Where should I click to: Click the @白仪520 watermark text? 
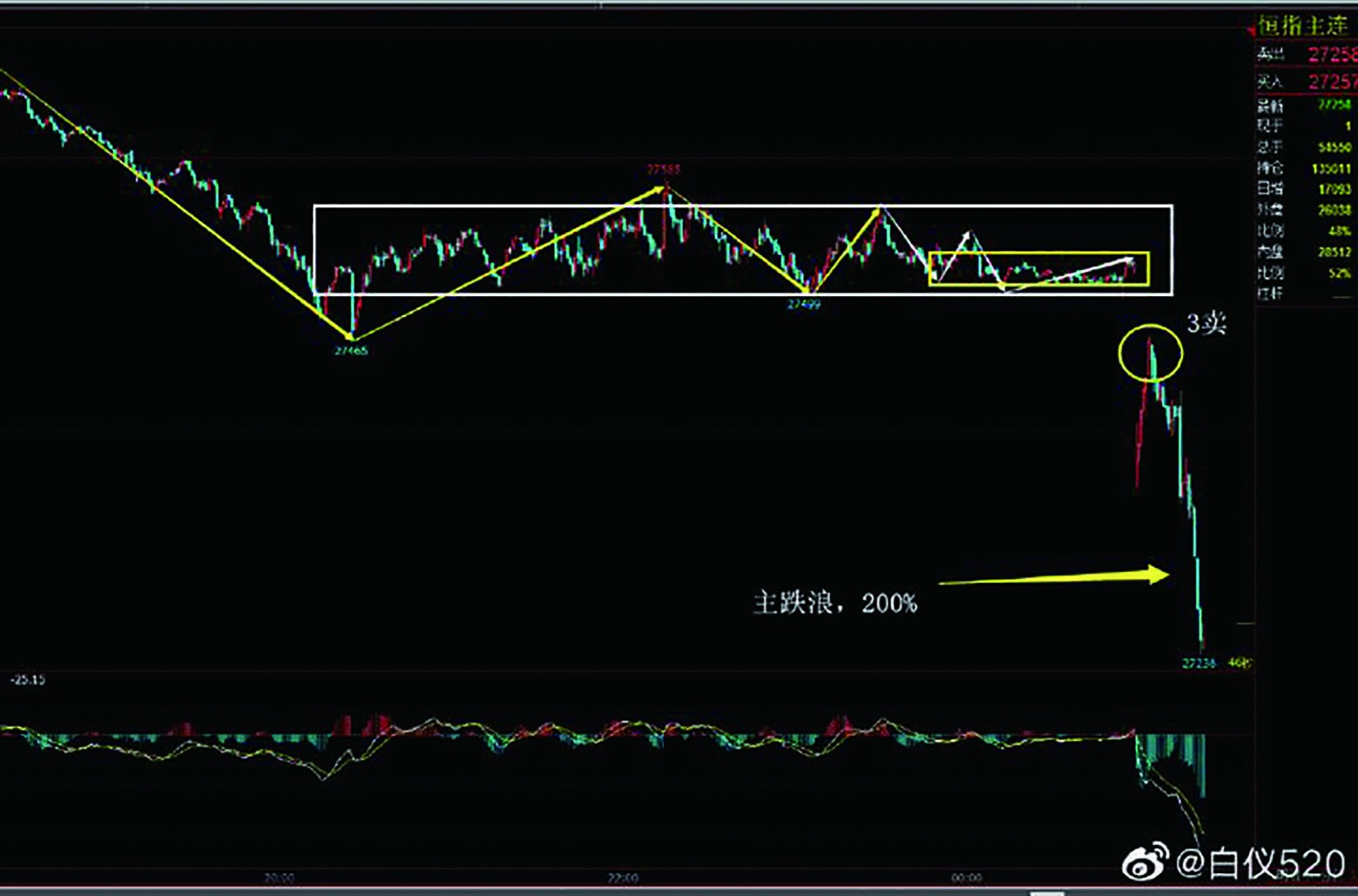pyautogui.click(x=1260, y=864)
